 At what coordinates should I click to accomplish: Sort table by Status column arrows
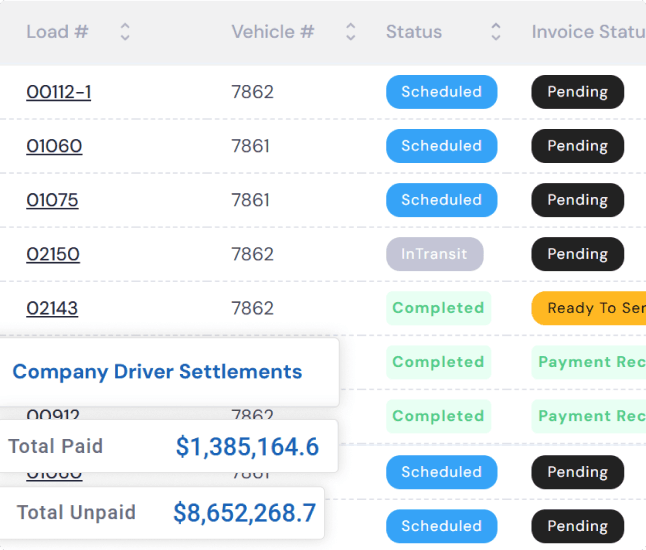point(496,32)
